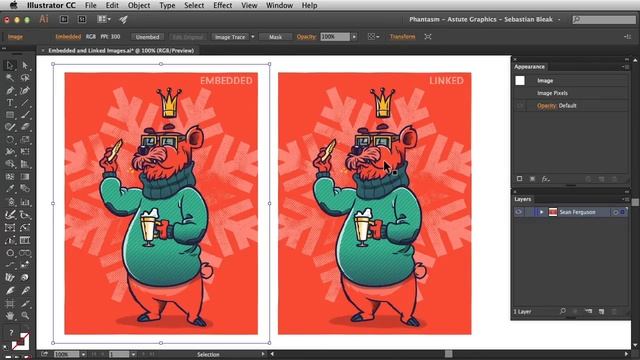Viewport: 640px width, 360px height.
Task: Click the Embedded link in control bar
Action: (68, 37)
